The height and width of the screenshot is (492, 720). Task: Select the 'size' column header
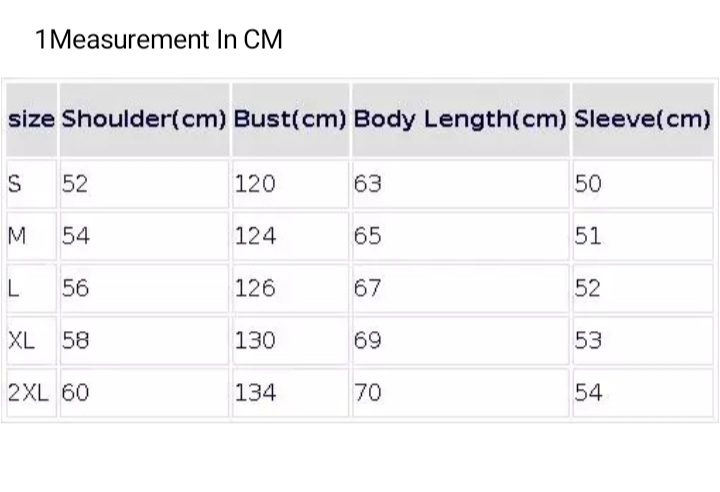point(31,119)
